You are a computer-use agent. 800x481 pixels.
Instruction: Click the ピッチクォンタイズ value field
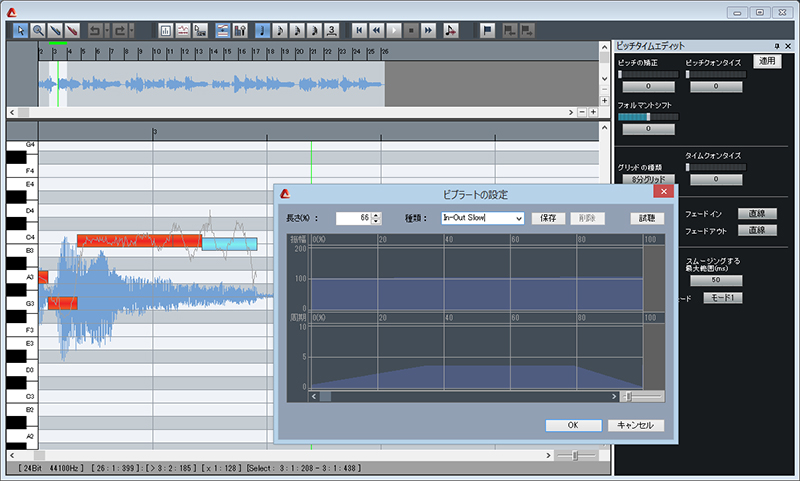click(716, 86)
